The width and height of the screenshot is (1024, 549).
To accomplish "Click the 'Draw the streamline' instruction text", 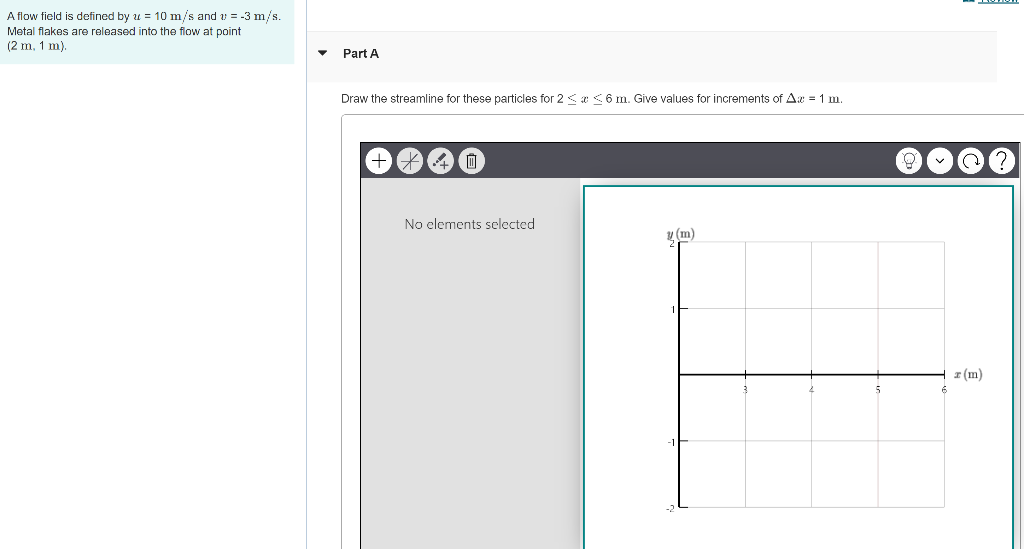I will [592, 99].
